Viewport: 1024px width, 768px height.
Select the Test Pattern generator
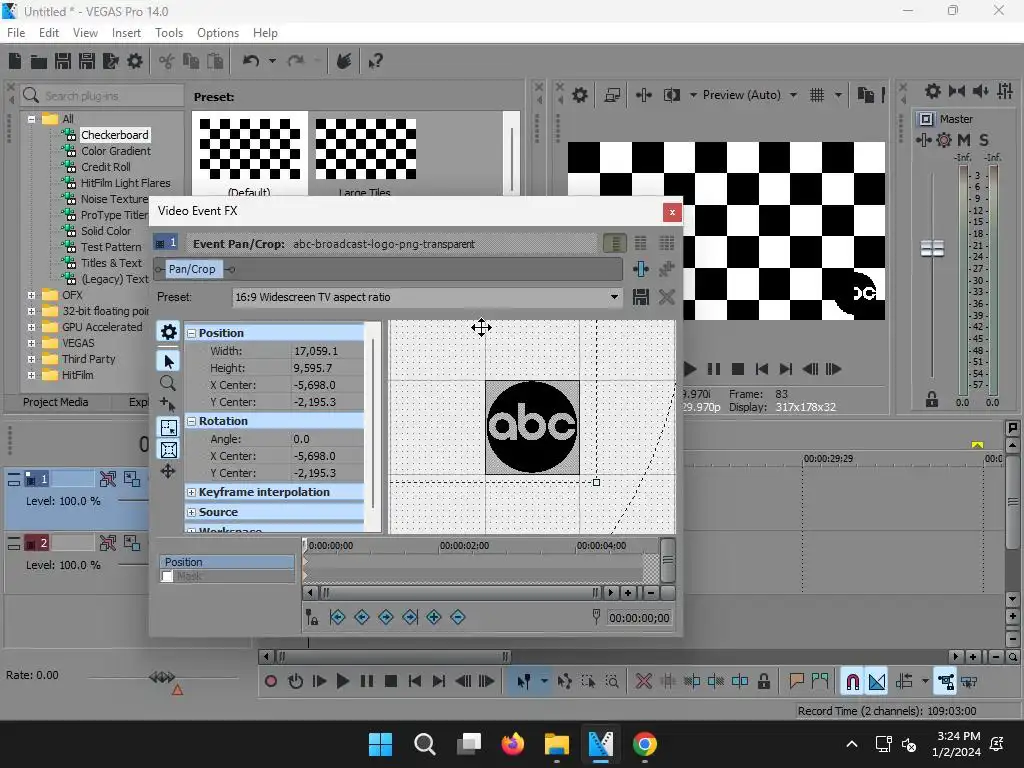pos(111,247)
